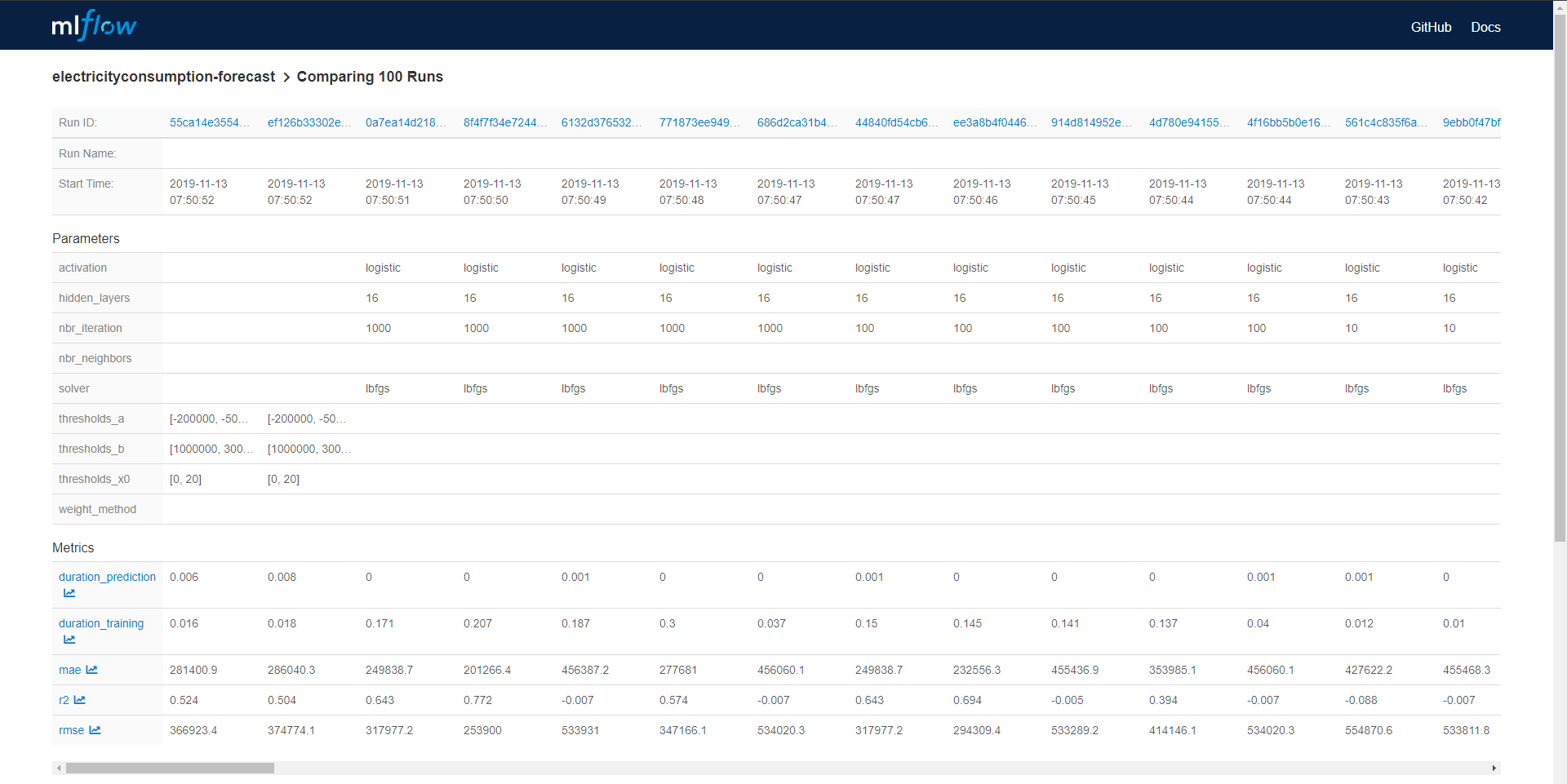Viewport: 1567px width, 784px height.
Task: Open run 0a7ea14d218
Action: (406, 122)
